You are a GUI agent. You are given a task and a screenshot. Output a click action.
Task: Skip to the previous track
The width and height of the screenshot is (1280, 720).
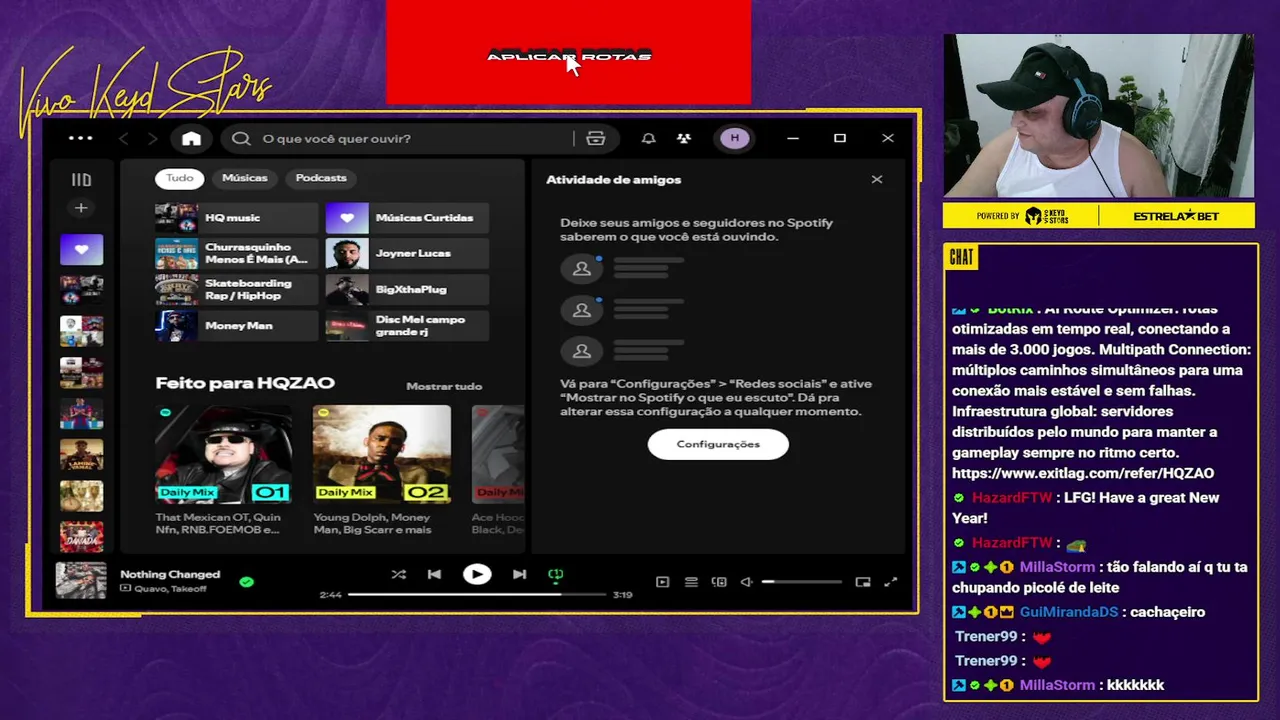[434, 575]
